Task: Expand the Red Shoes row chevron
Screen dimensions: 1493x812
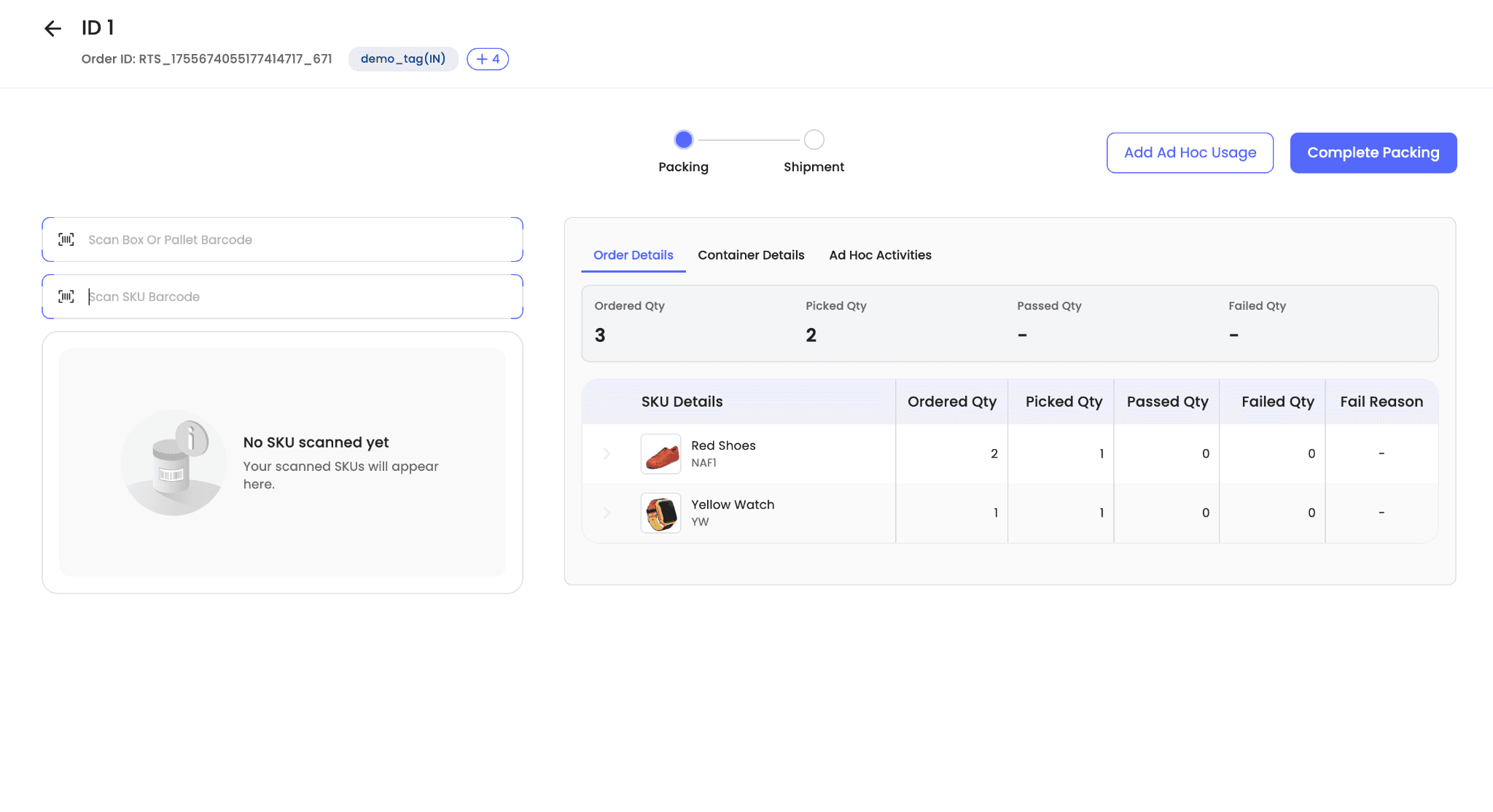Action: click(x=607, y=454)
